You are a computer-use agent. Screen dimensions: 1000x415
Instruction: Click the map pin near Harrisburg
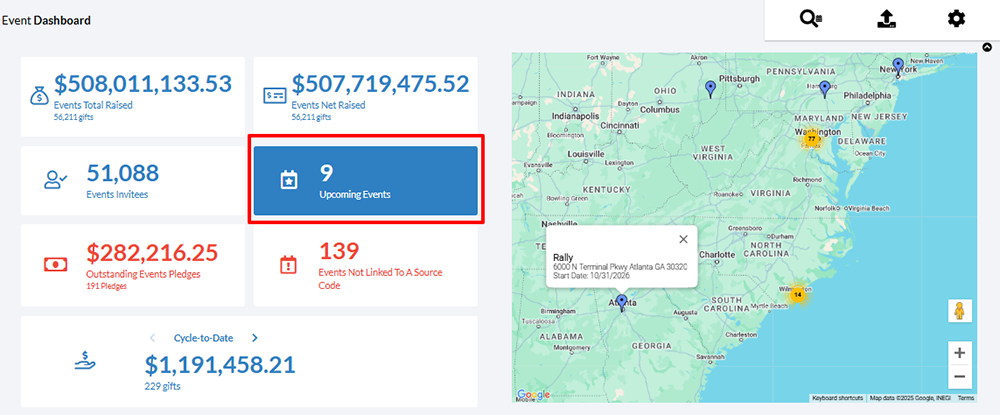[824, 89]
